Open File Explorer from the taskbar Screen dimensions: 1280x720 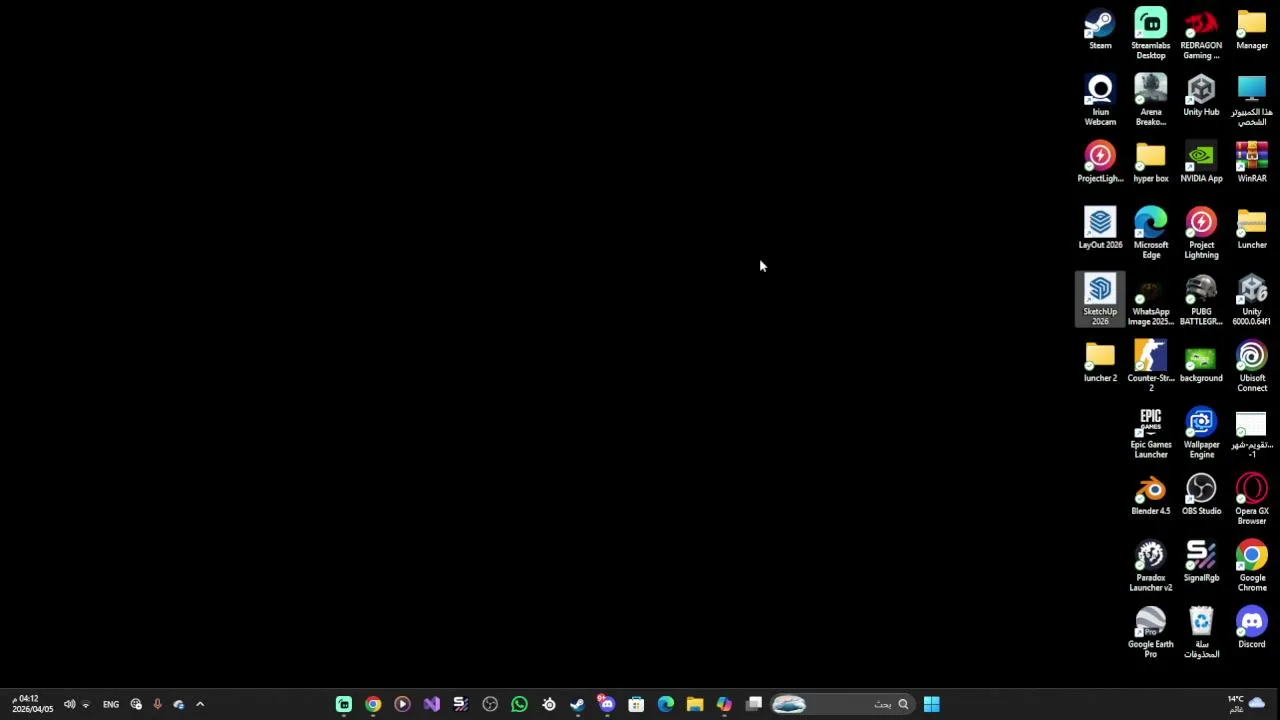click(x=695, y=704)
